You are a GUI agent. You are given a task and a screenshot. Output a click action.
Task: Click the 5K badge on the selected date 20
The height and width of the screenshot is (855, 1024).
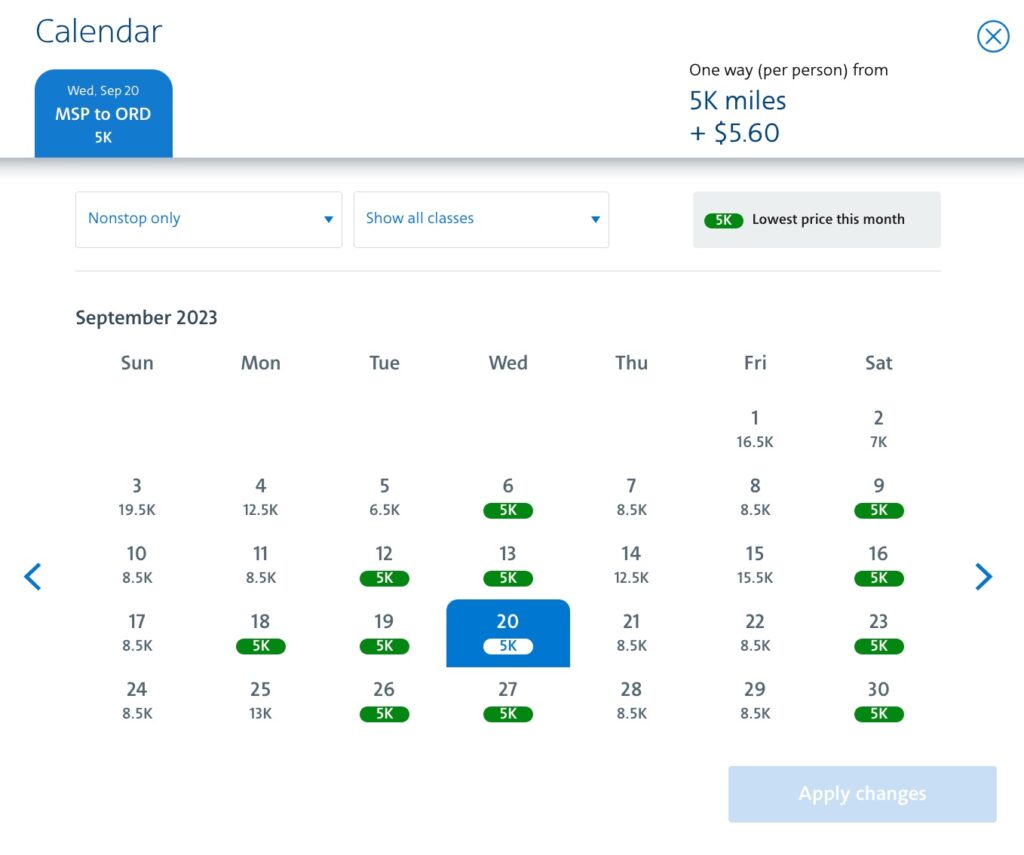(x=508, y=646)
